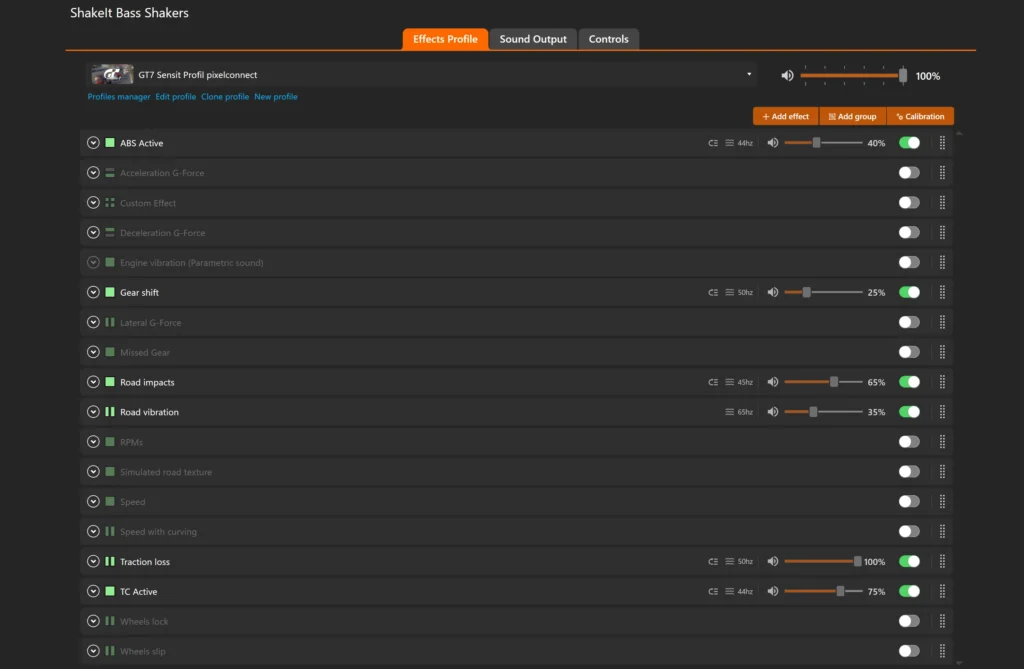The height and width of the screenshot is (669, 1024).
Task: Open the Controls tab
Action: pyautogui.click(x=608, y=39)
